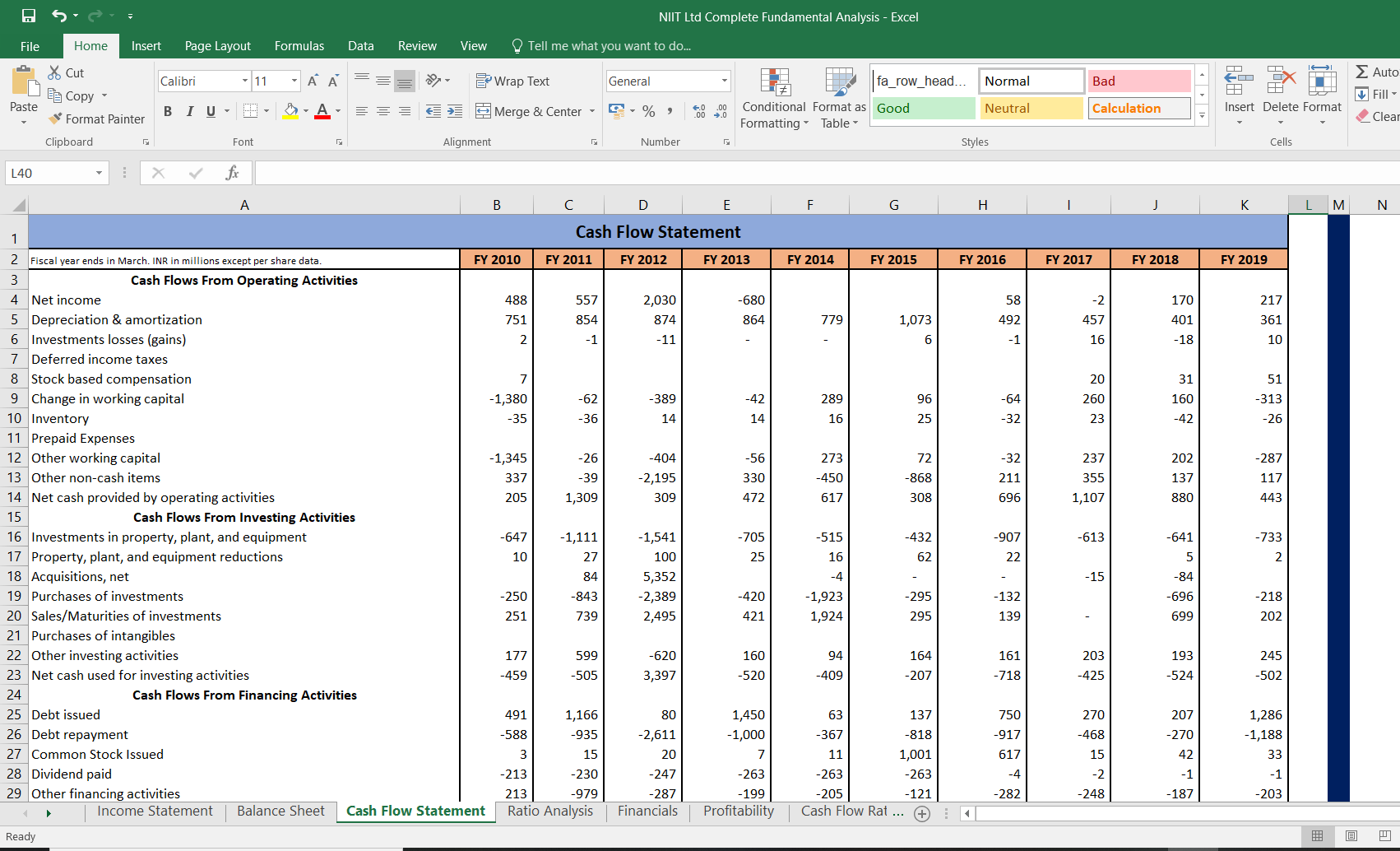The width and height of the screenshot is (1400, 851).
Task: Open the font size 11 dropdown
Action: pyautogui.click(x=294, y=81)
